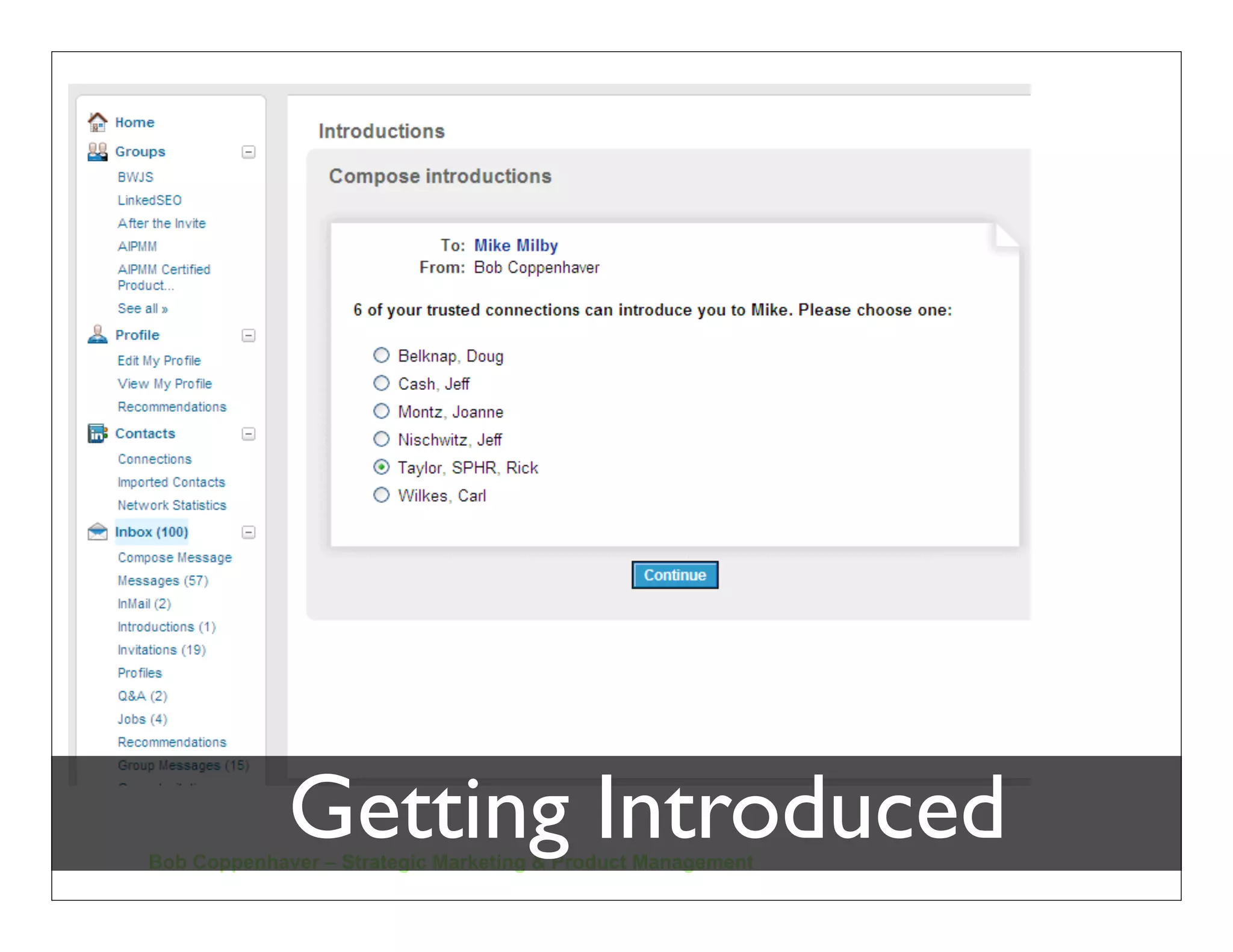Open Edit My Profile
The width and height of the screenshot is (1233, 952).
pyautogui.click(x=159, y=360)
